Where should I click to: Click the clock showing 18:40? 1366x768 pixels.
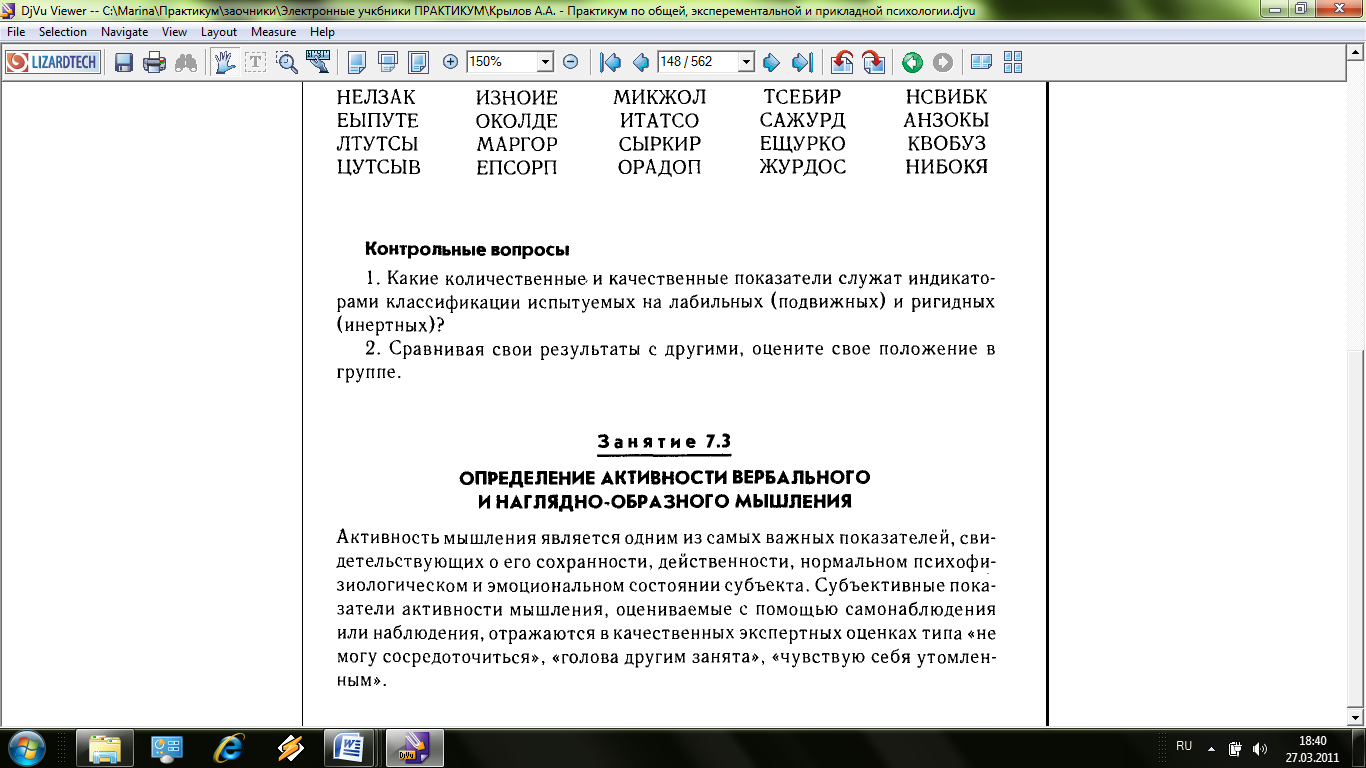[x=1312, y=748]
